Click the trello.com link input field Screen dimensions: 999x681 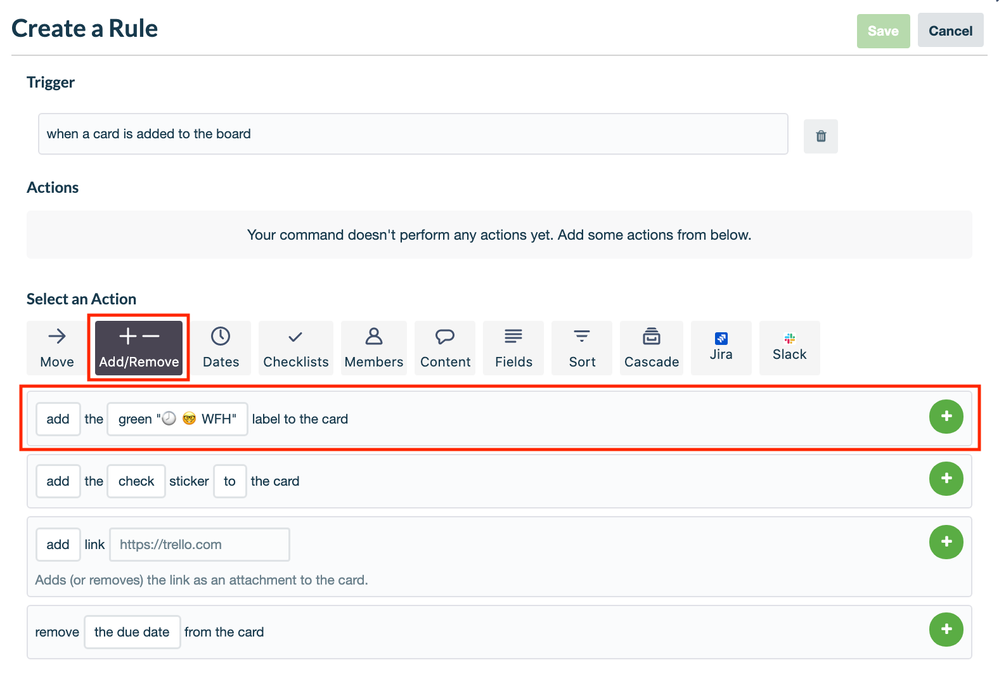(199, 544)
